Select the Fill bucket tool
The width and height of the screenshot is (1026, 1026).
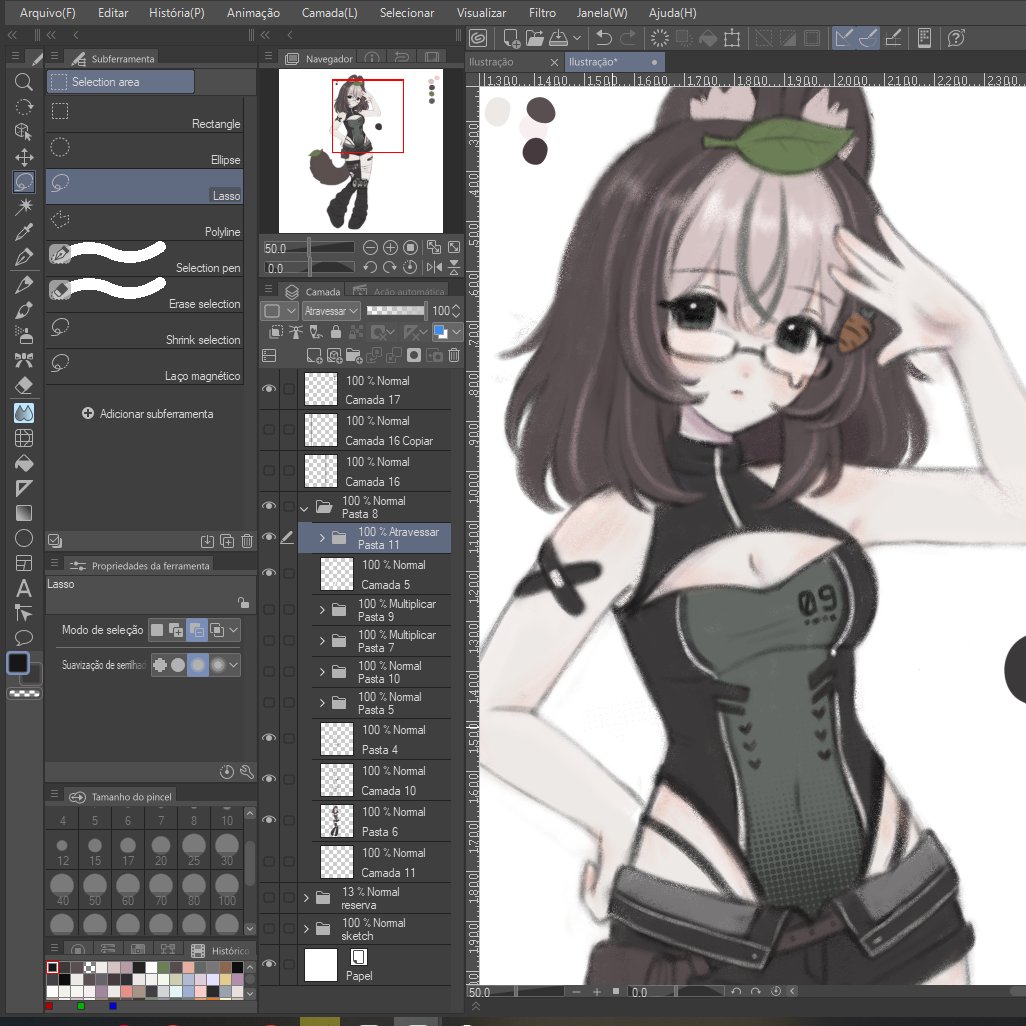tap(24, 463)
